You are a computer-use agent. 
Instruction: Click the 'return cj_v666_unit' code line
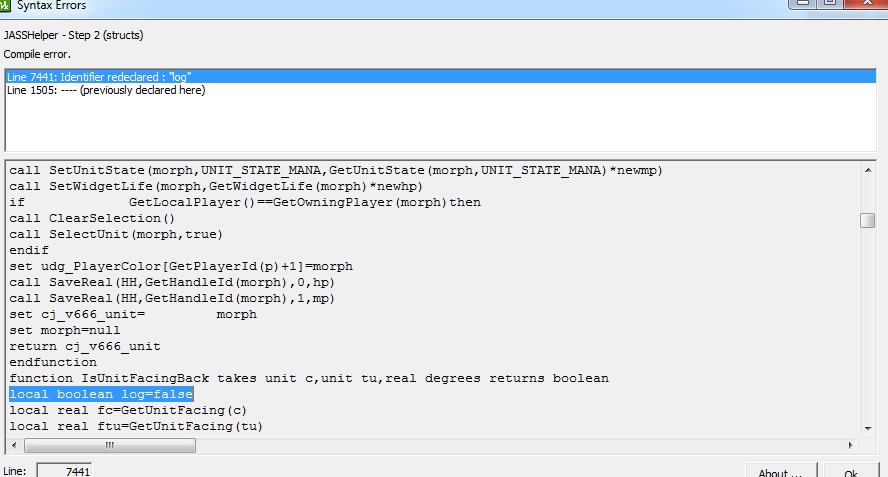pyautogui.click(x=85, y=346)
